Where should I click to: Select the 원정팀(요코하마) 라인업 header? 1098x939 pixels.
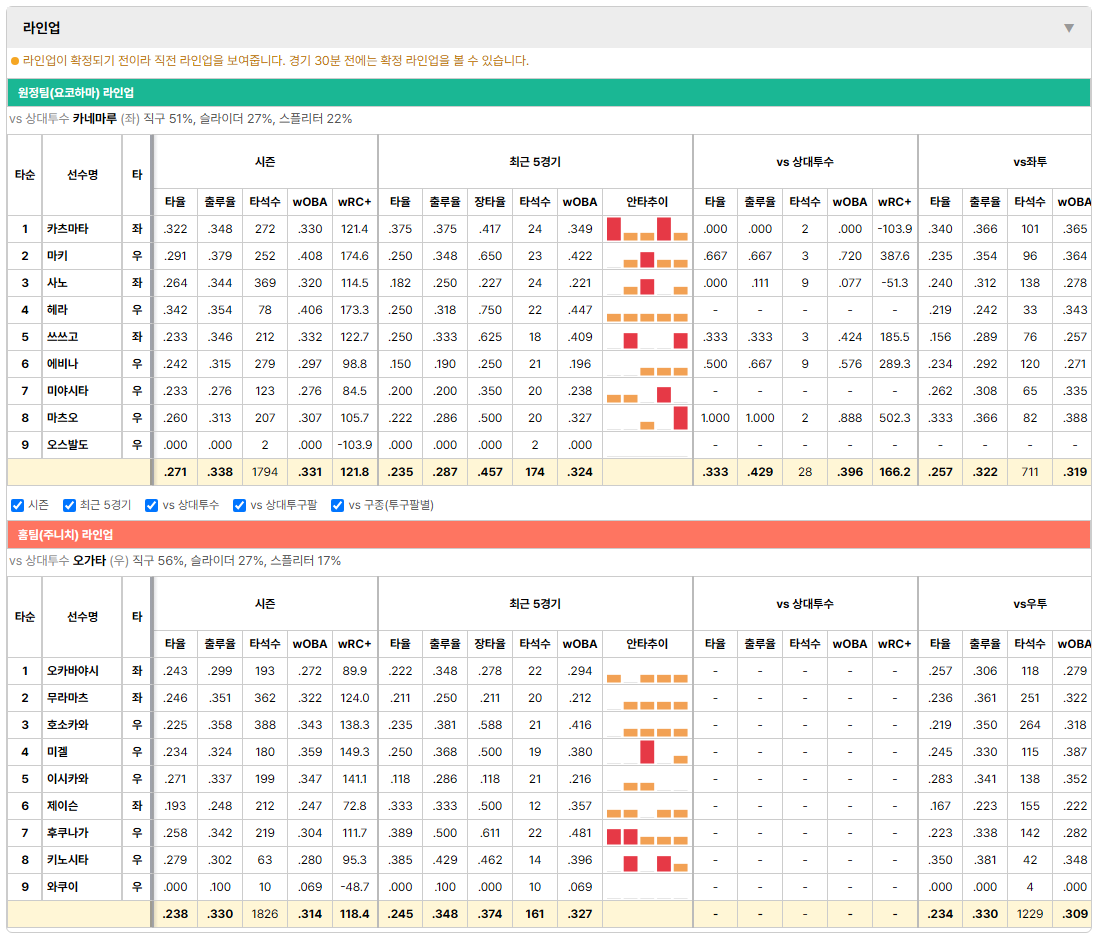[x=549, y=92]
